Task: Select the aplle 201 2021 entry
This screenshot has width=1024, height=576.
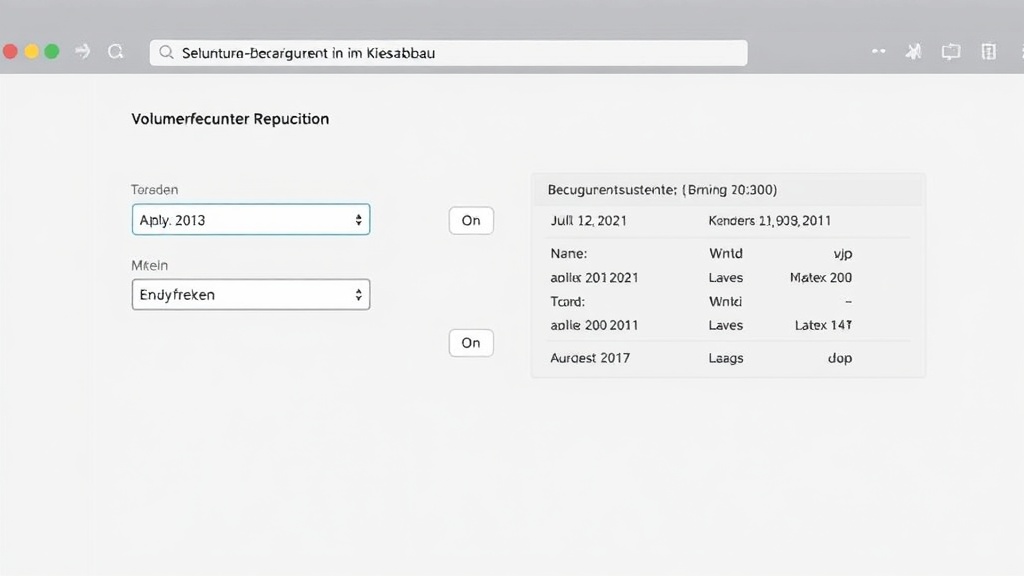Action: click(594, 277)
